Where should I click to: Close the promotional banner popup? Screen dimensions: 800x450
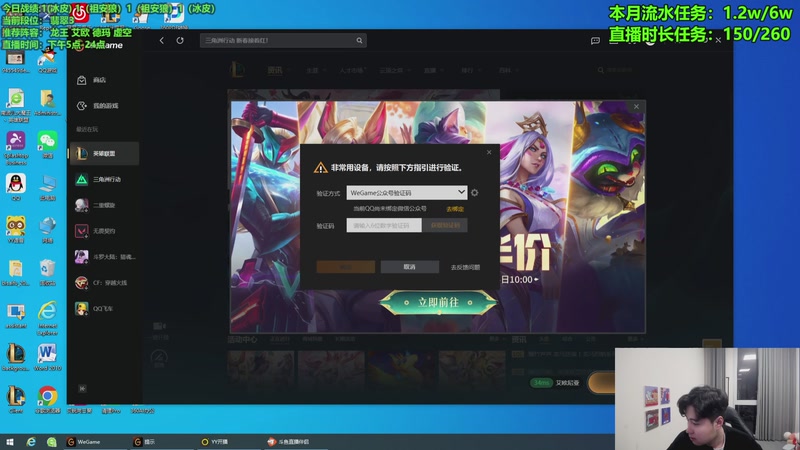coord(636,107)
